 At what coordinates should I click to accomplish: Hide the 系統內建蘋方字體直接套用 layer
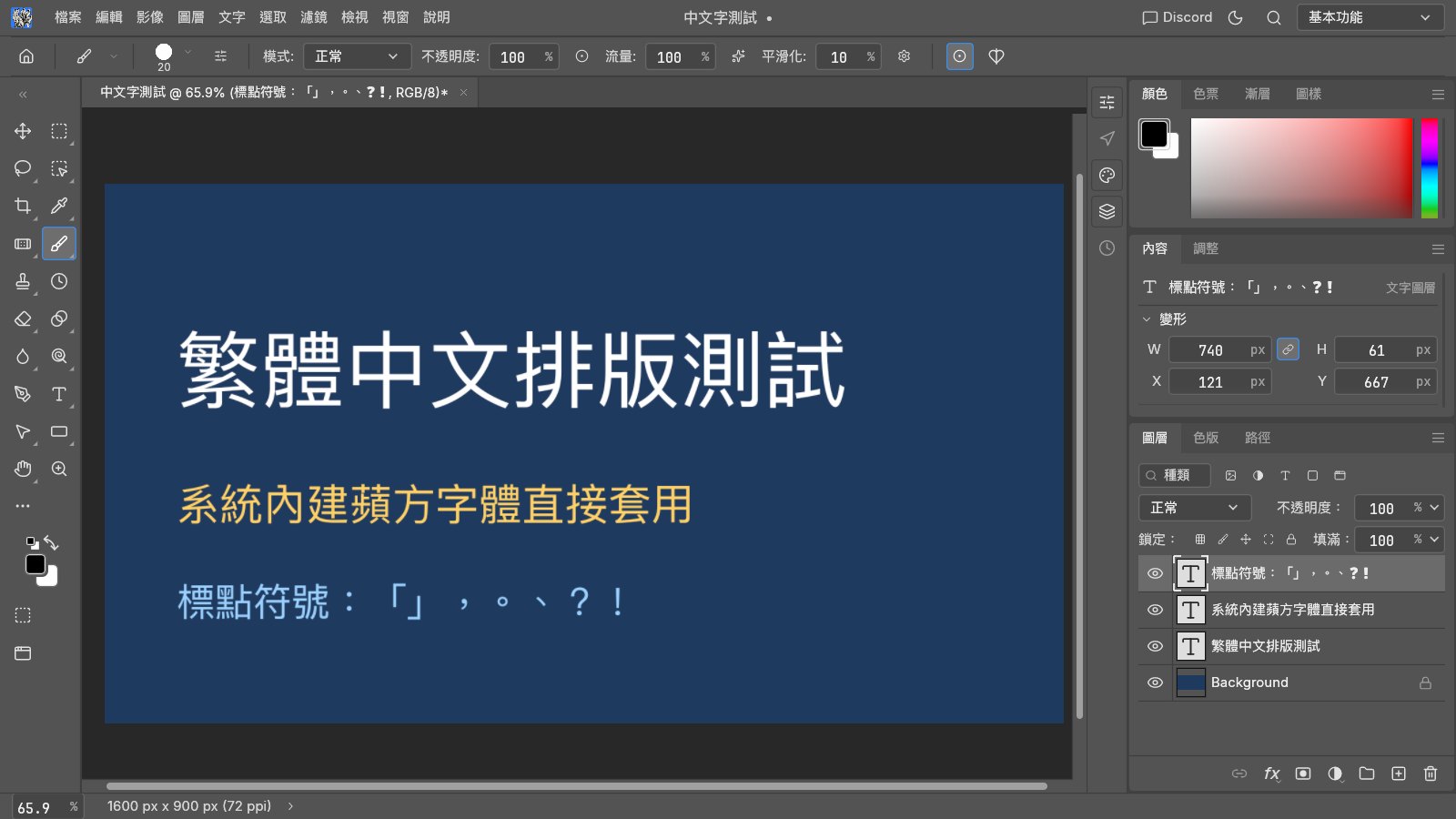[1155, 610]
